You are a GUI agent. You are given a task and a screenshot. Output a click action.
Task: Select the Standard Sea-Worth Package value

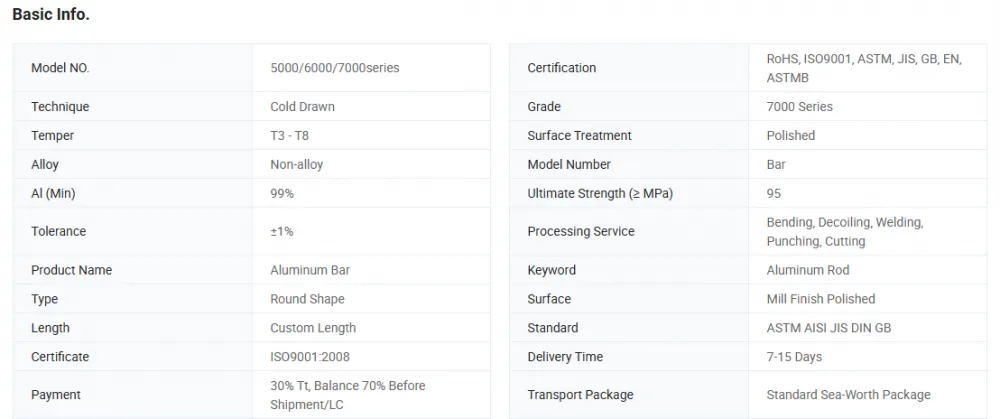pos(848,395)
